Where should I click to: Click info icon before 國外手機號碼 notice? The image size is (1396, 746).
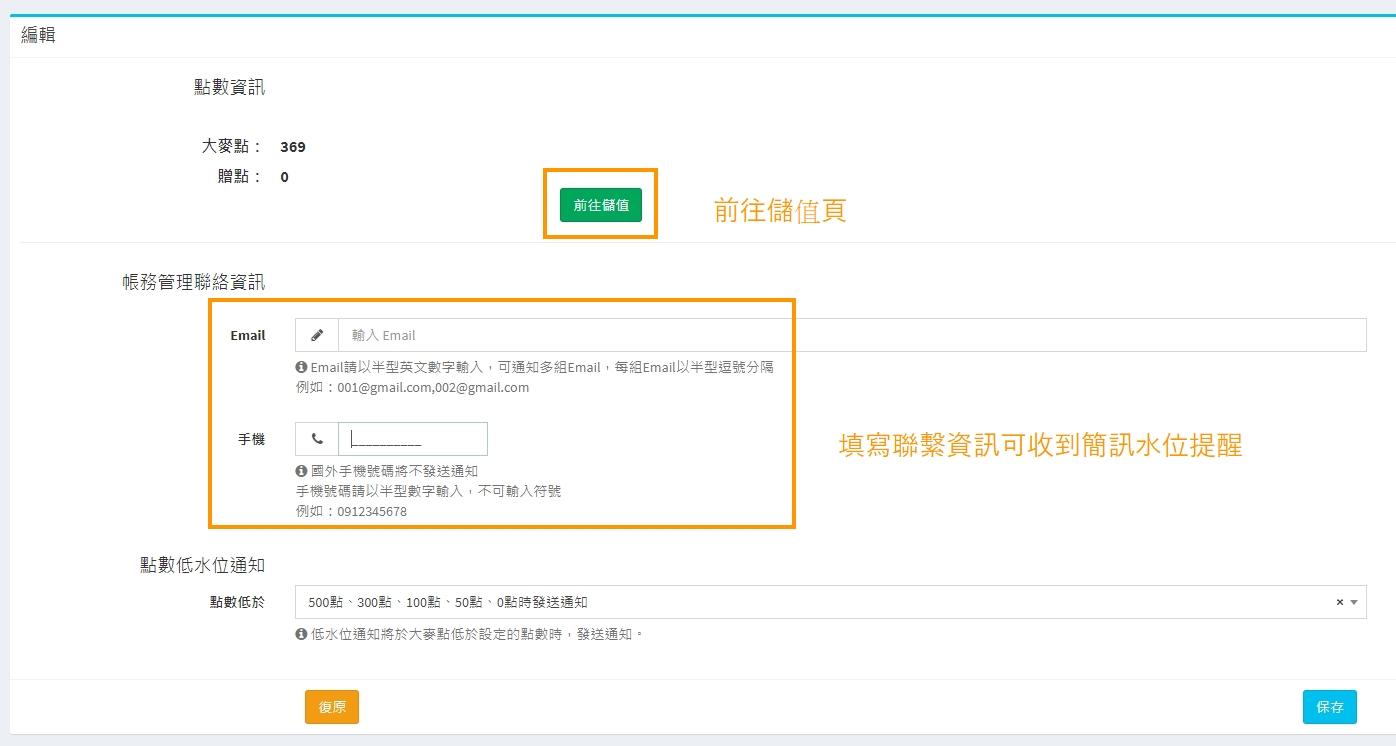(301, 470)
